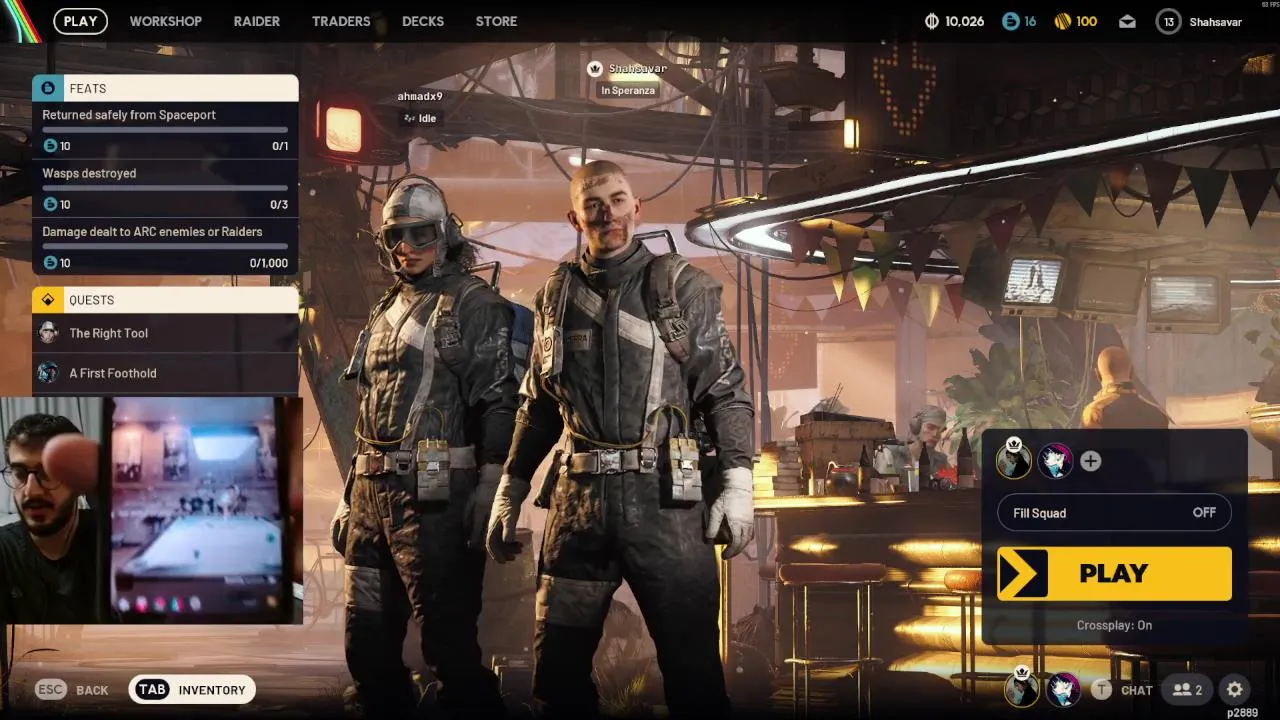The width and height of the screenshot is (1280, 720).
Task: Open INVENTORY with the TAB button
Action: pos(192,689)
